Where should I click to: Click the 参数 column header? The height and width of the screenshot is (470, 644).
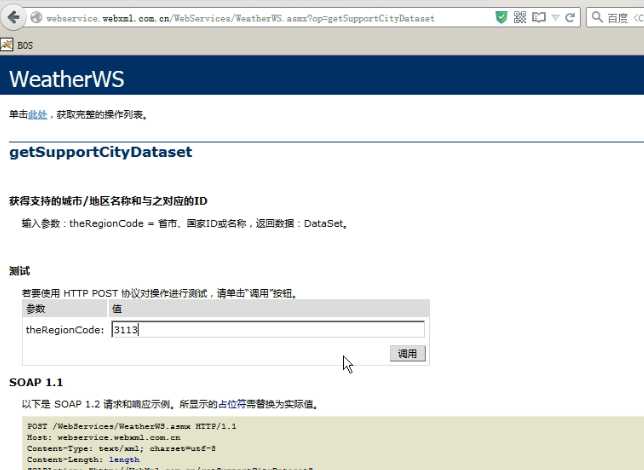click(x=64, y=309)
